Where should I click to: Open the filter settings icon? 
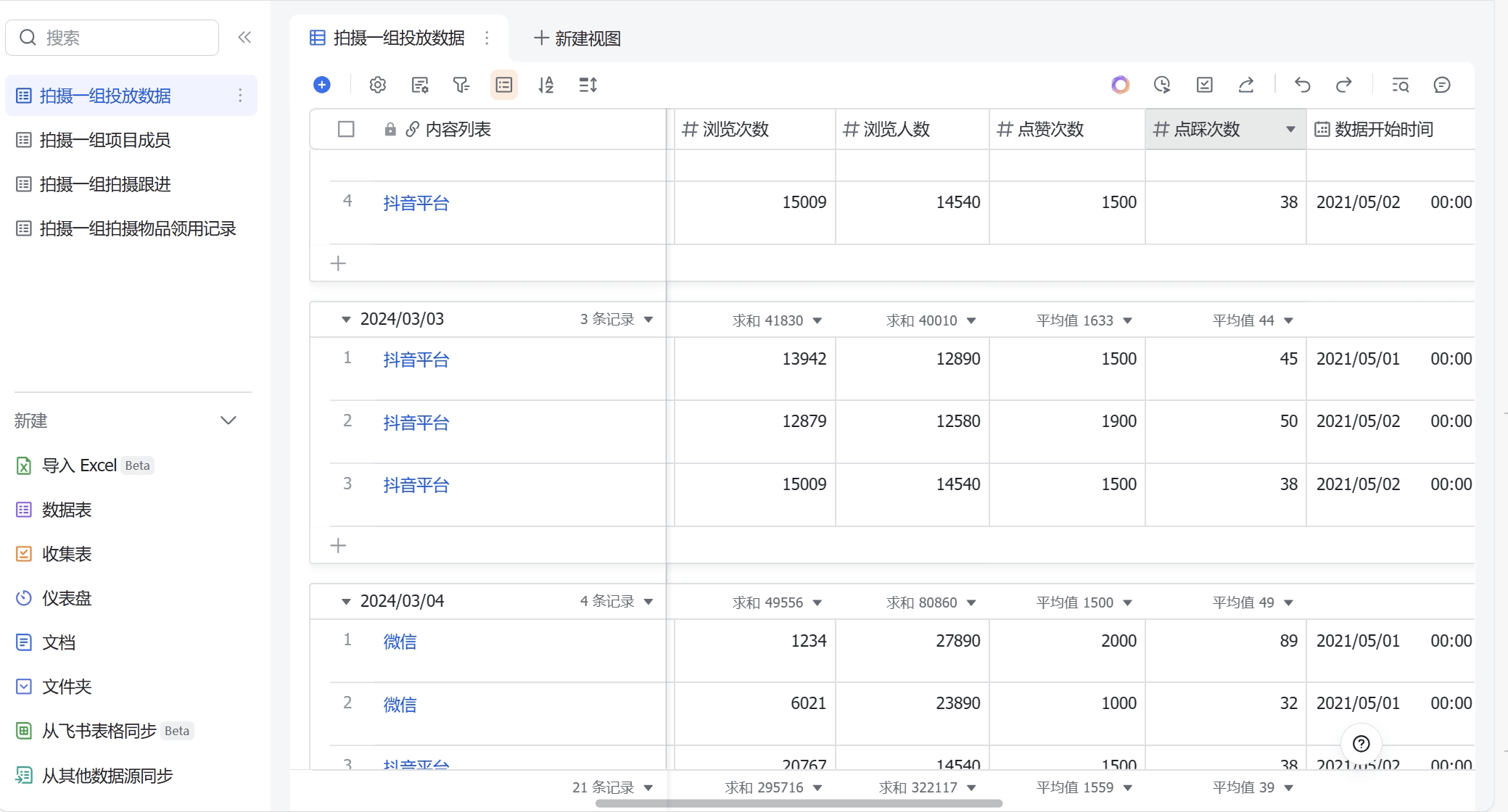pyautogui.click(x=462, y=85)
